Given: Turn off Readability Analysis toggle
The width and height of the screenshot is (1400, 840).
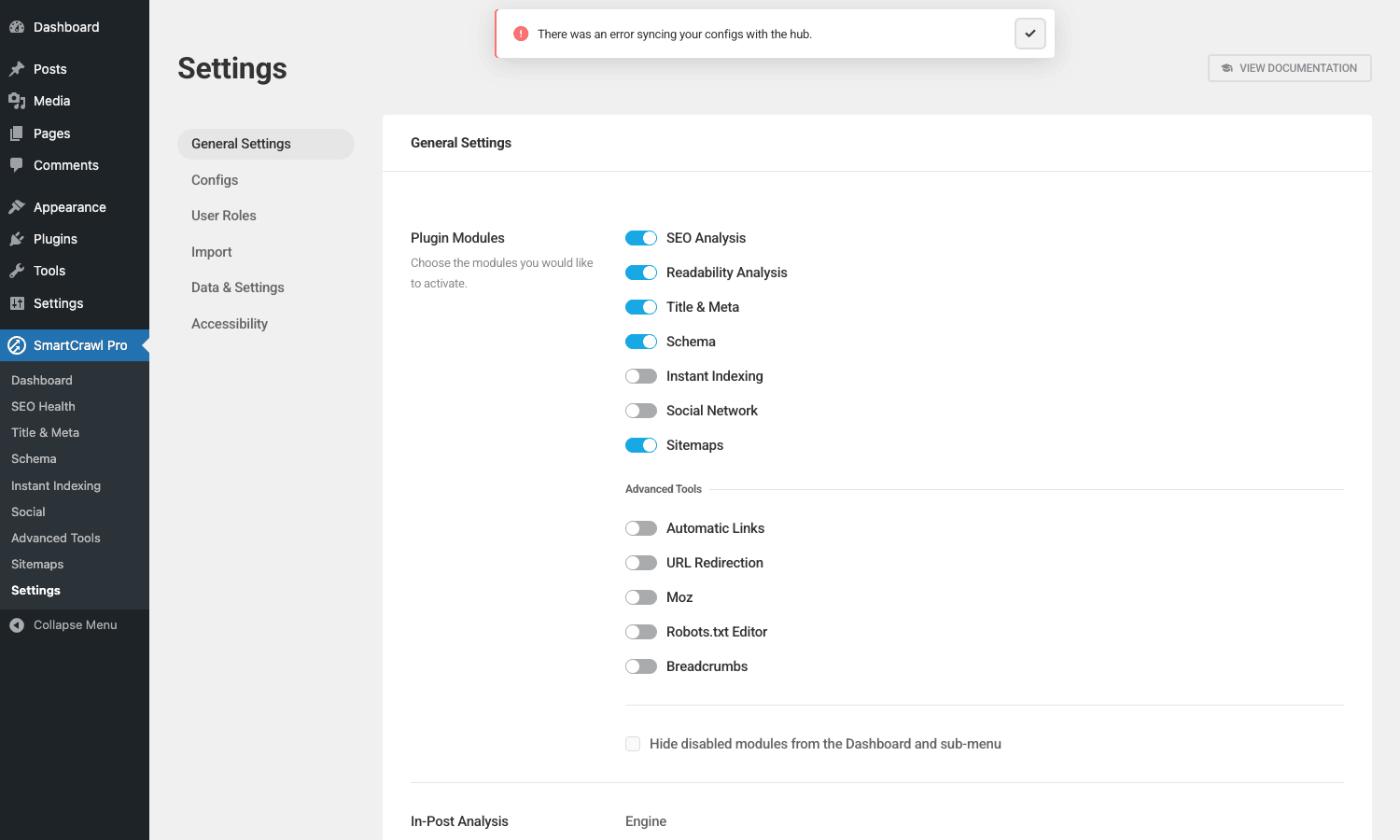Looking at the screenshot, I should [x=641, y=273].
